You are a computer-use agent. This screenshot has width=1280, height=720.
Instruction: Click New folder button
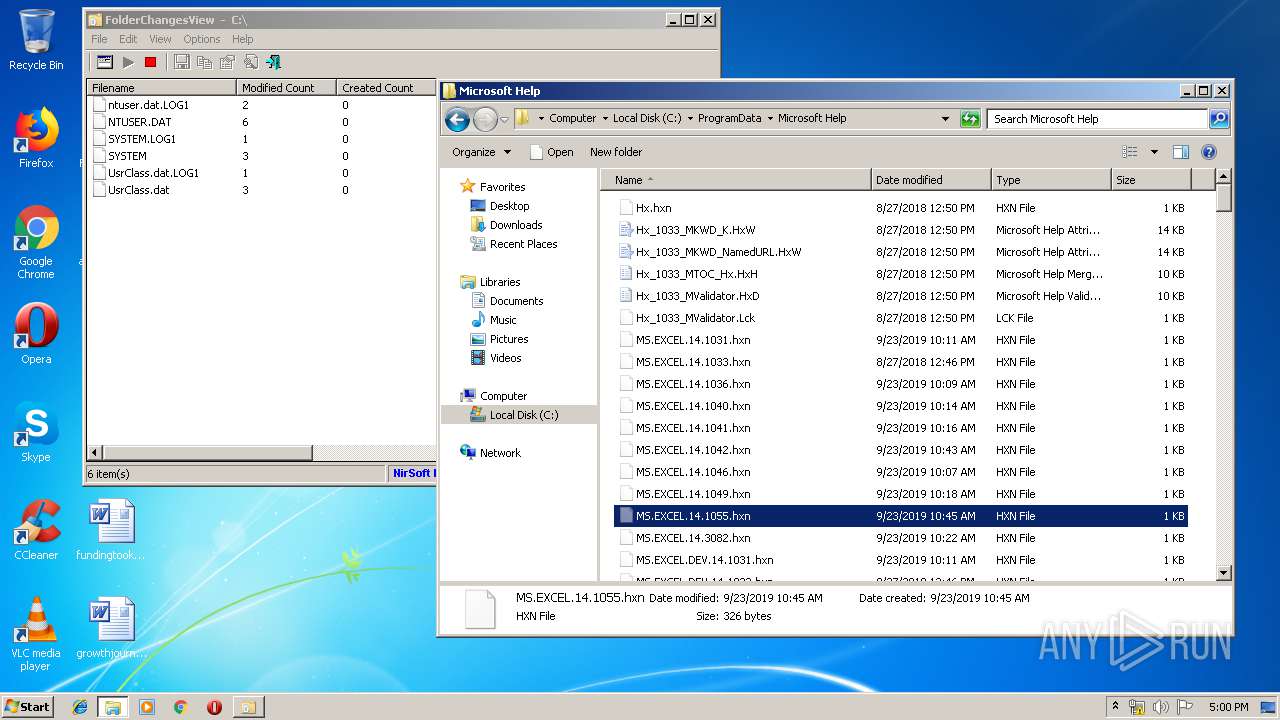pyautogui.click(x=616, y=152)
